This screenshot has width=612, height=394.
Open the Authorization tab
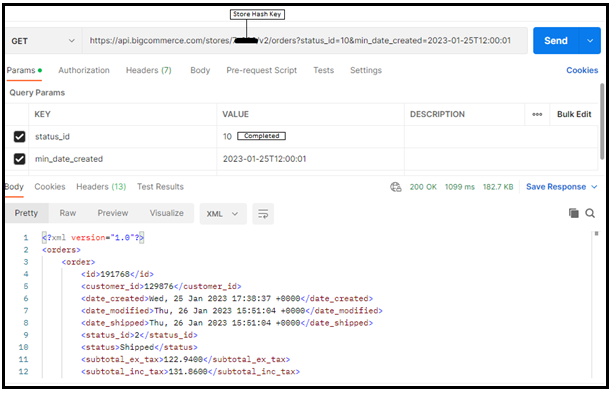(84, 70)
